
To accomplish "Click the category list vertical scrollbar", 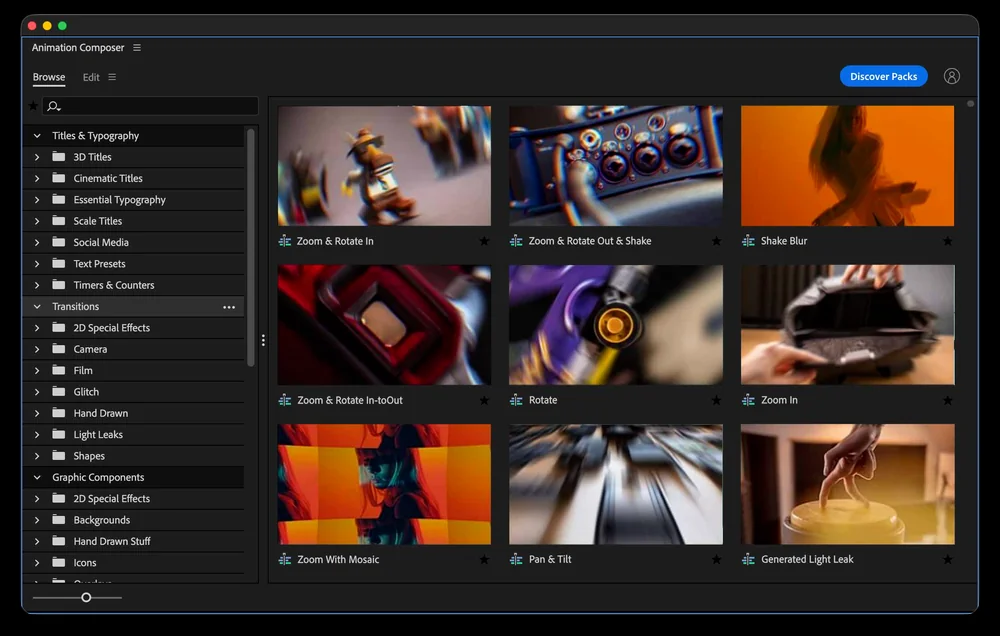I will tap(251, 248).
